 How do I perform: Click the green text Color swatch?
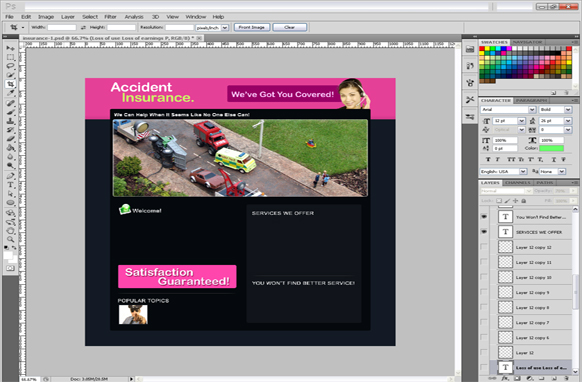coord(551,148)
